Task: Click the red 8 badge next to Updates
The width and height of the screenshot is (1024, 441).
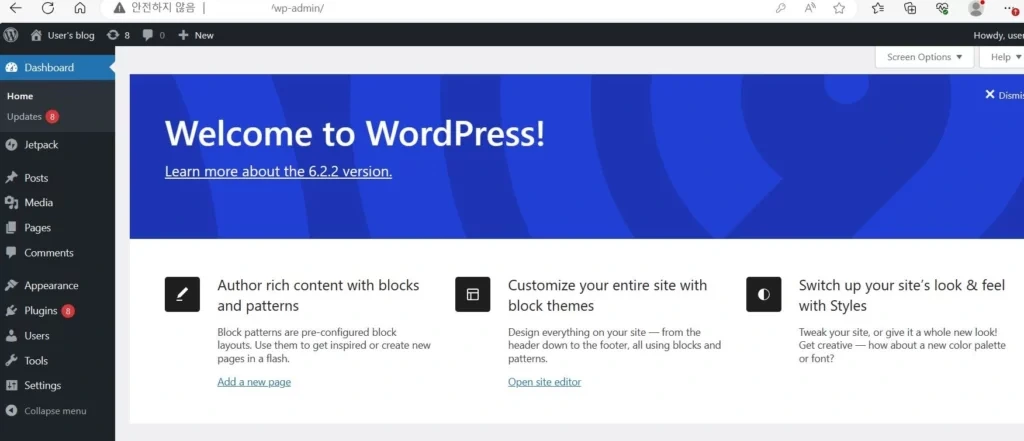Action: (x=52, y=117)
